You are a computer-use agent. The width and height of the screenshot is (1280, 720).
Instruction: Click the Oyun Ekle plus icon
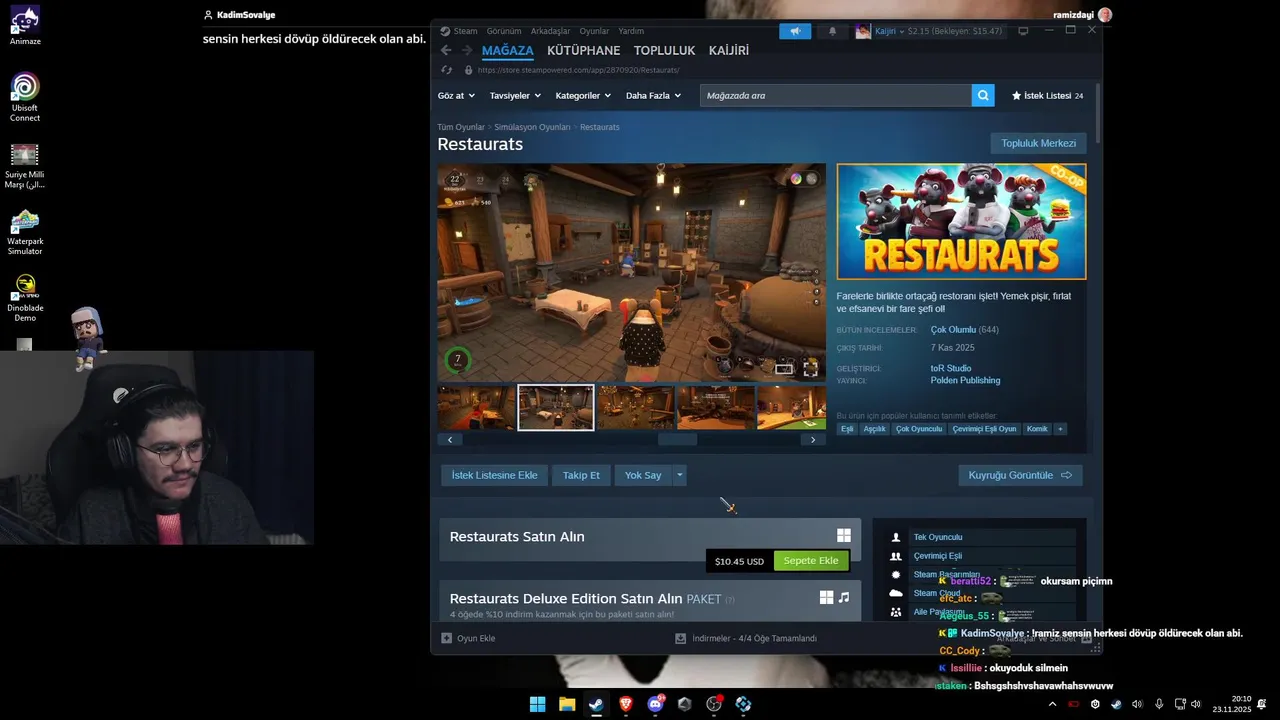point(447,638)
